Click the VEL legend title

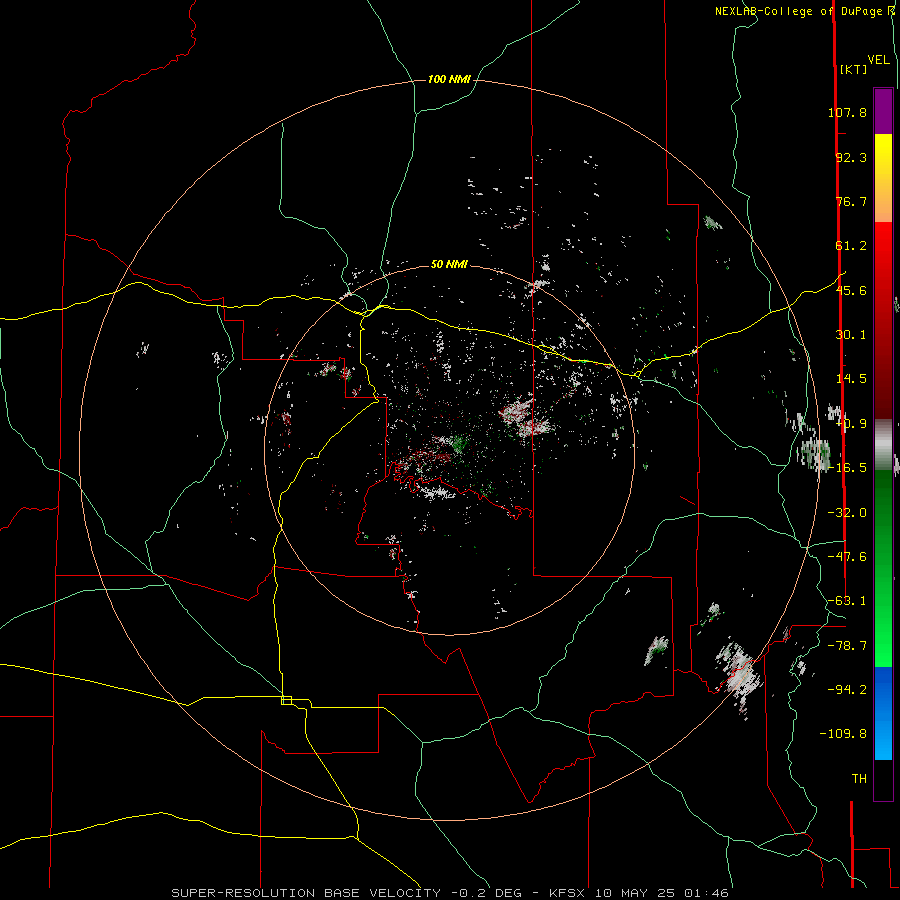(x=879, y=60)
